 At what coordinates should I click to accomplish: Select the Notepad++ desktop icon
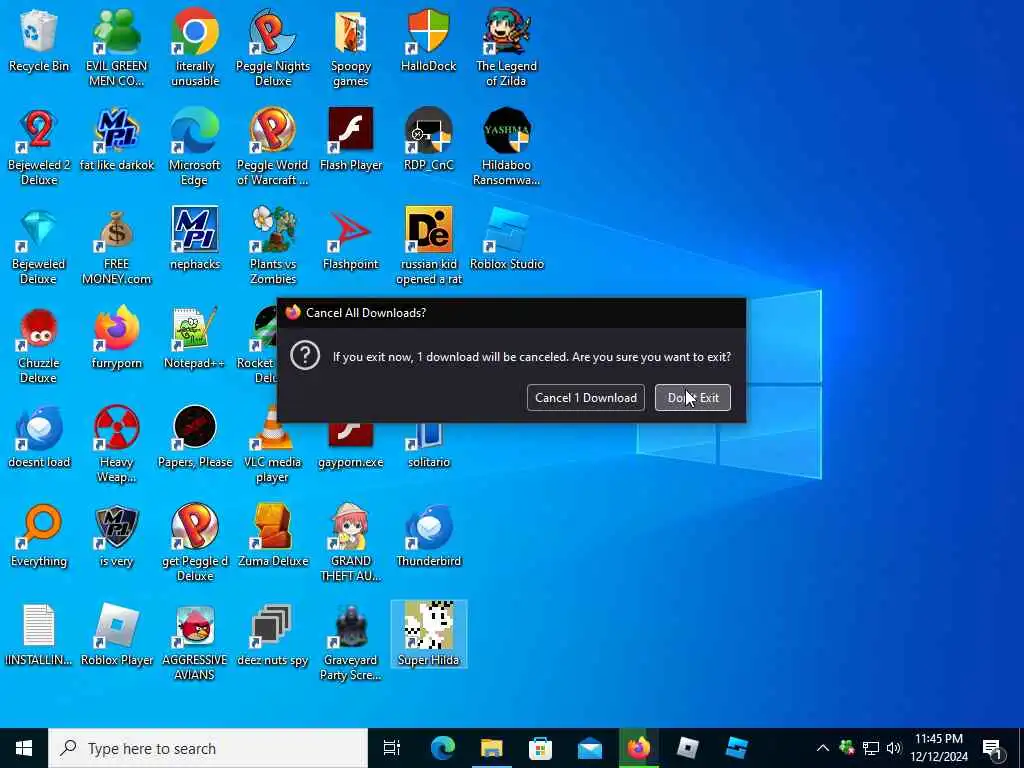pyautogui.click(x=195, y=339)
